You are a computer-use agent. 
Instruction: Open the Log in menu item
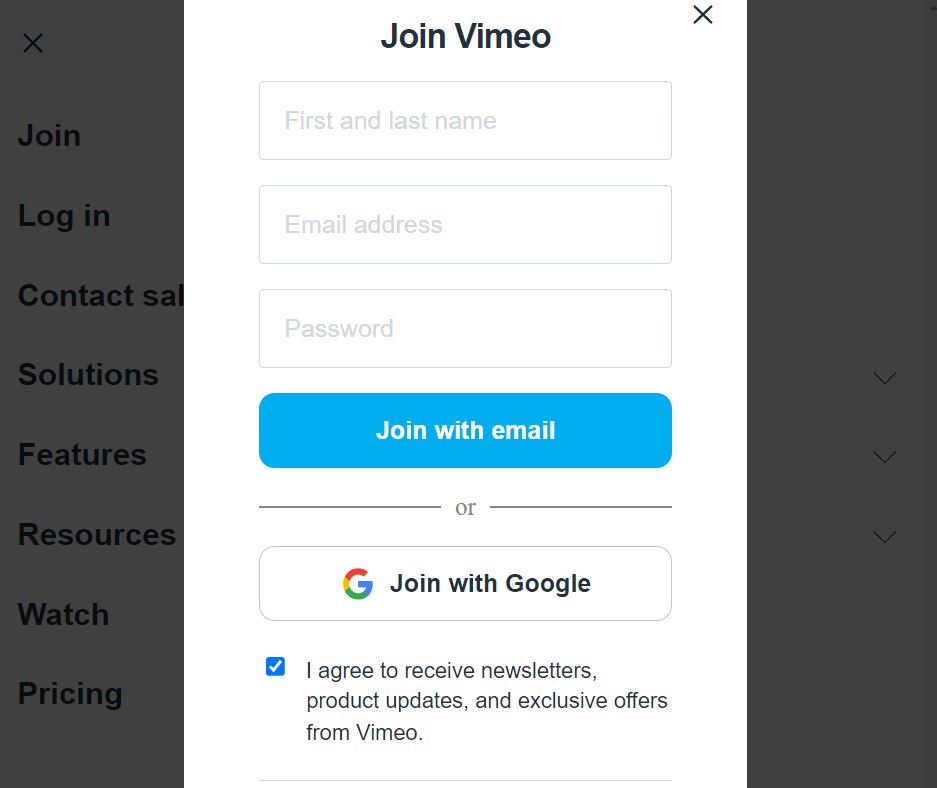(x=65, y=216)
